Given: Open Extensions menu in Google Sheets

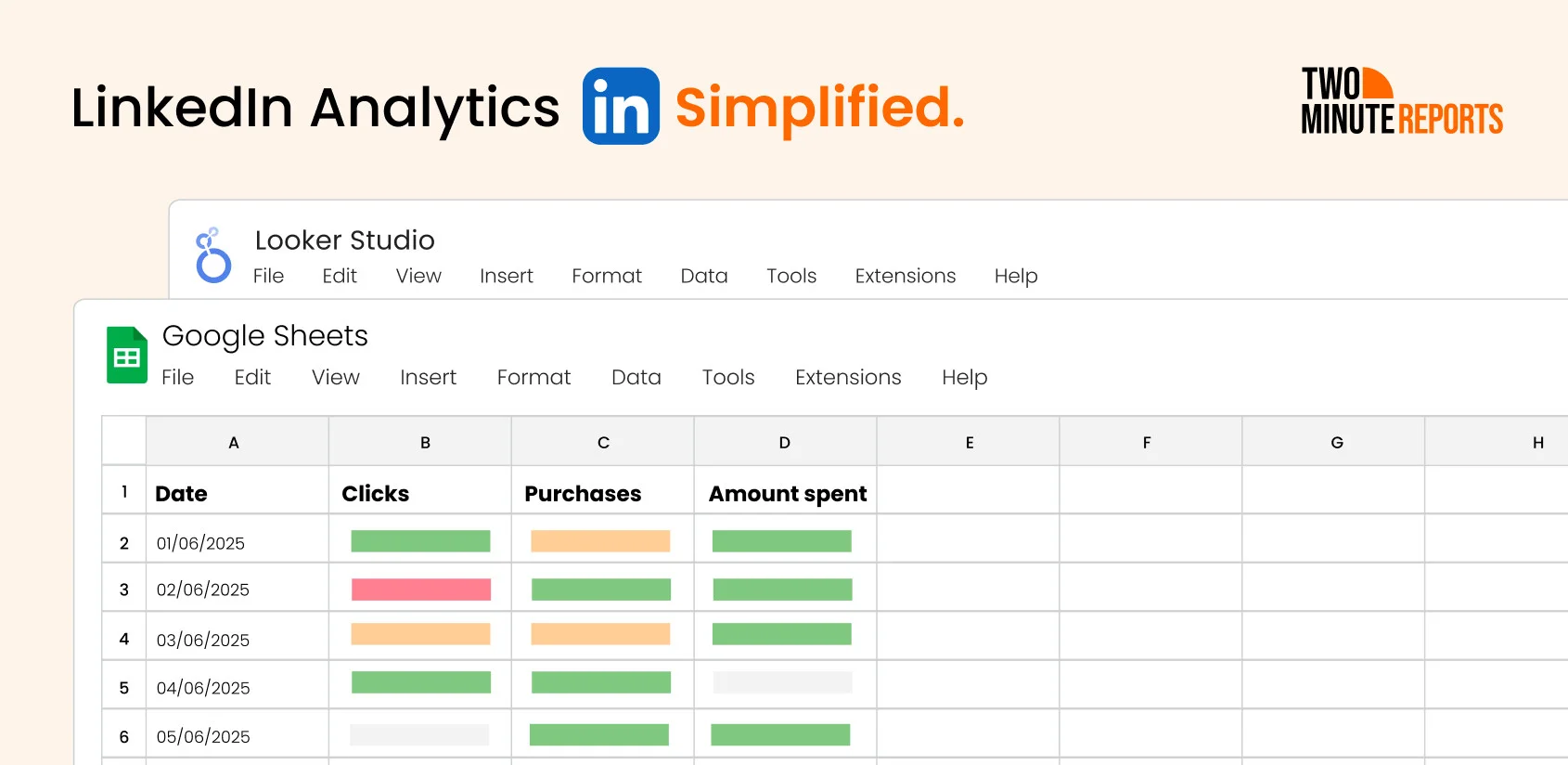Looking at the screenshot, I should tap(848, 377).
